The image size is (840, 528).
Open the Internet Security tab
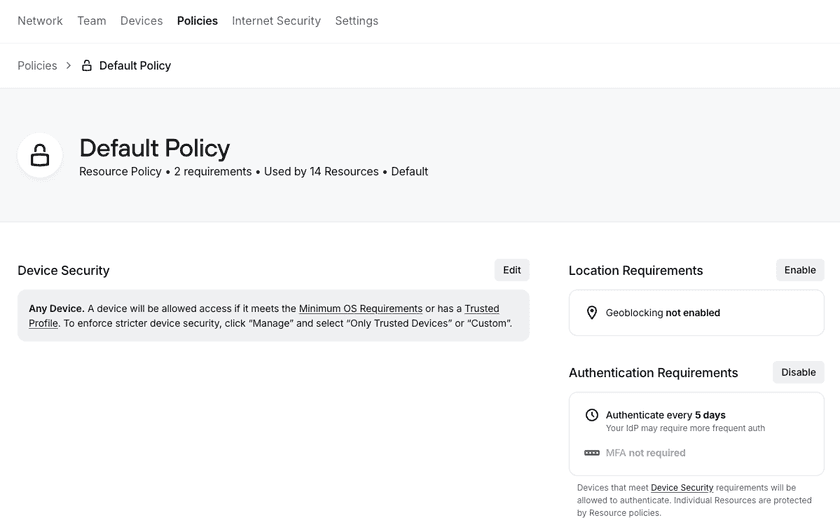(276, 21)
